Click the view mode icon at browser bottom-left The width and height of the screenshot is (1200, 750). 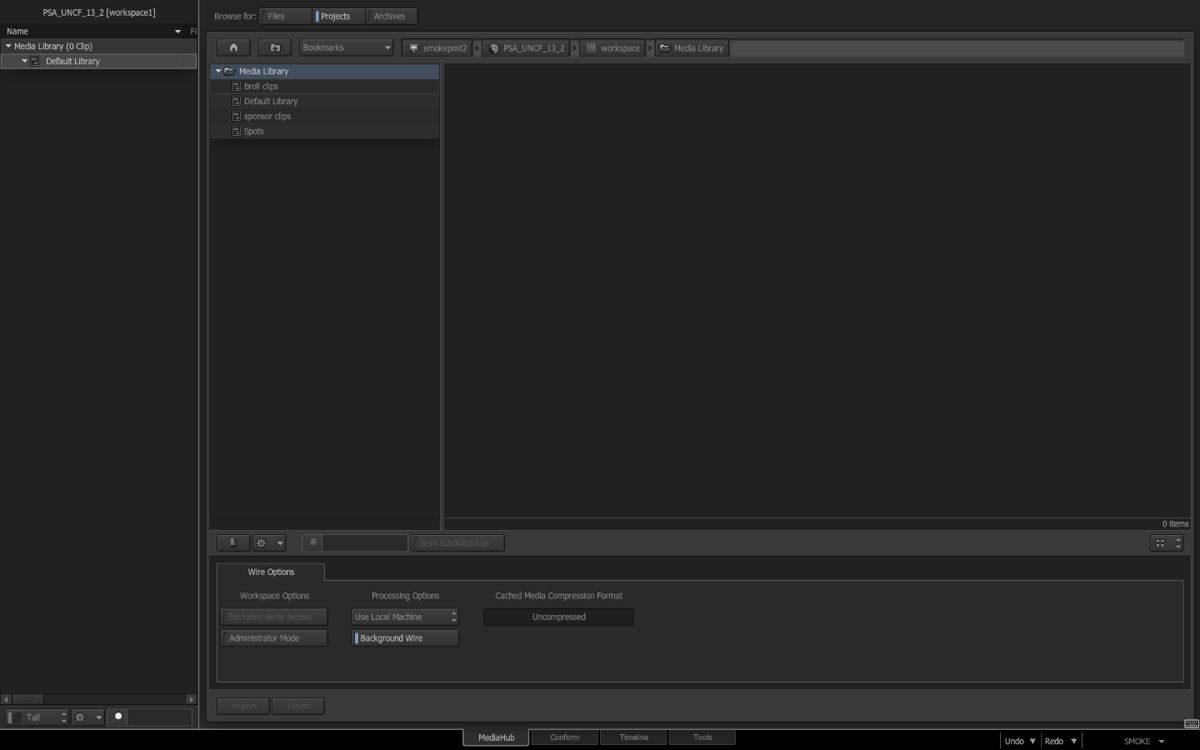point(233,543)
